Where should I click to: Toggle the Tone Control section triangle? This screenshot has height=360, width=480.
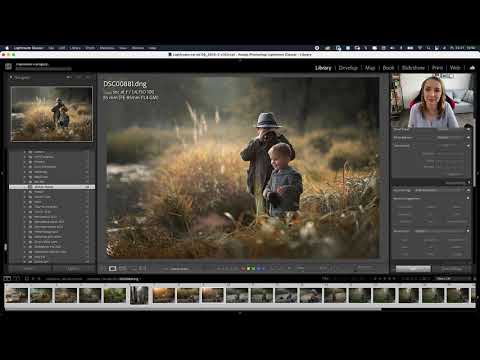pyautogui.click(x=468, y=146)
